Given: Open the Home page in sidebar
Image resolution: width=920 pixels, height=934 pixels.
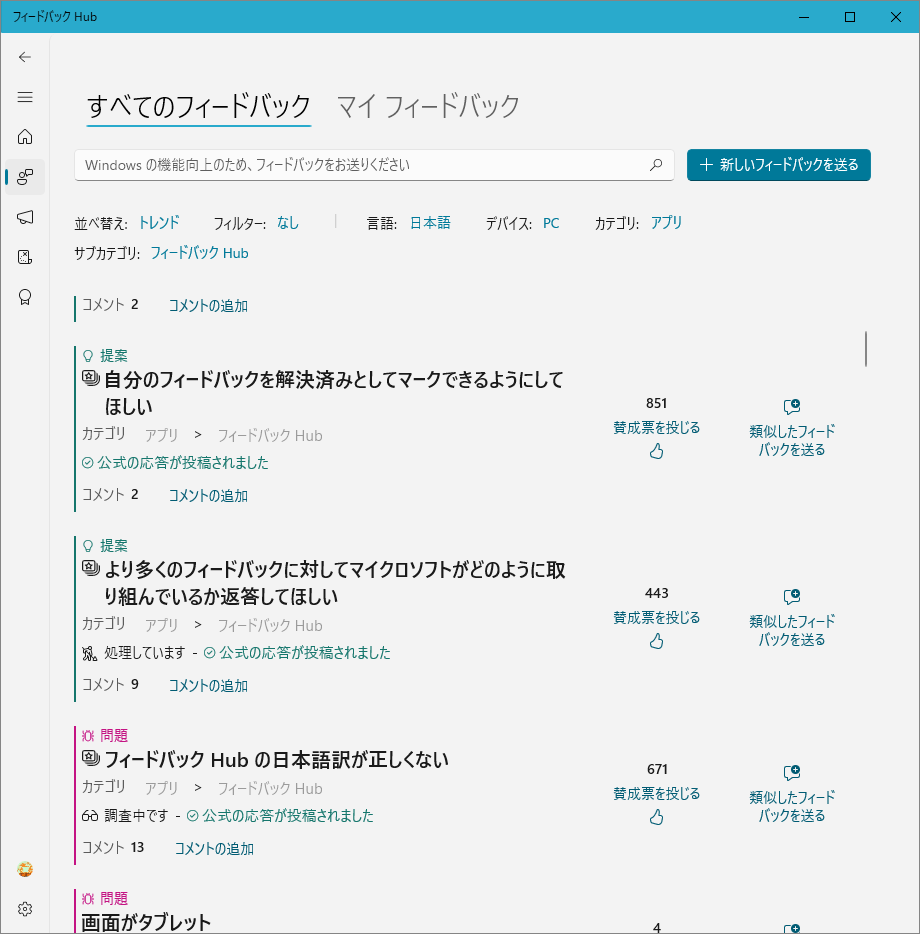Looking at the screenshot, I should (x=25, y=137).
